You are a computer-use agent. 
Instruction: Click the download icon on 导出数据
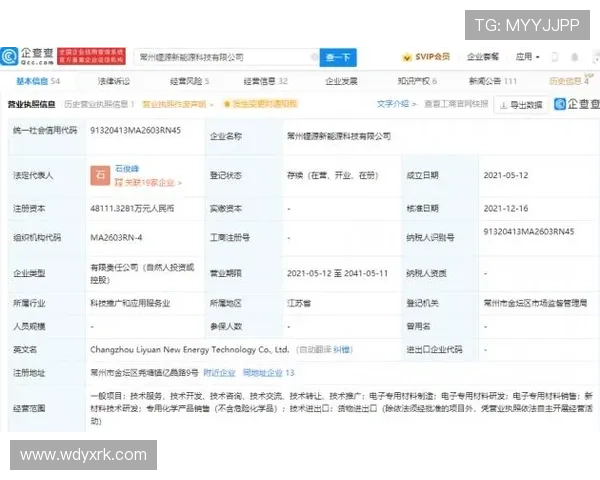504,105
